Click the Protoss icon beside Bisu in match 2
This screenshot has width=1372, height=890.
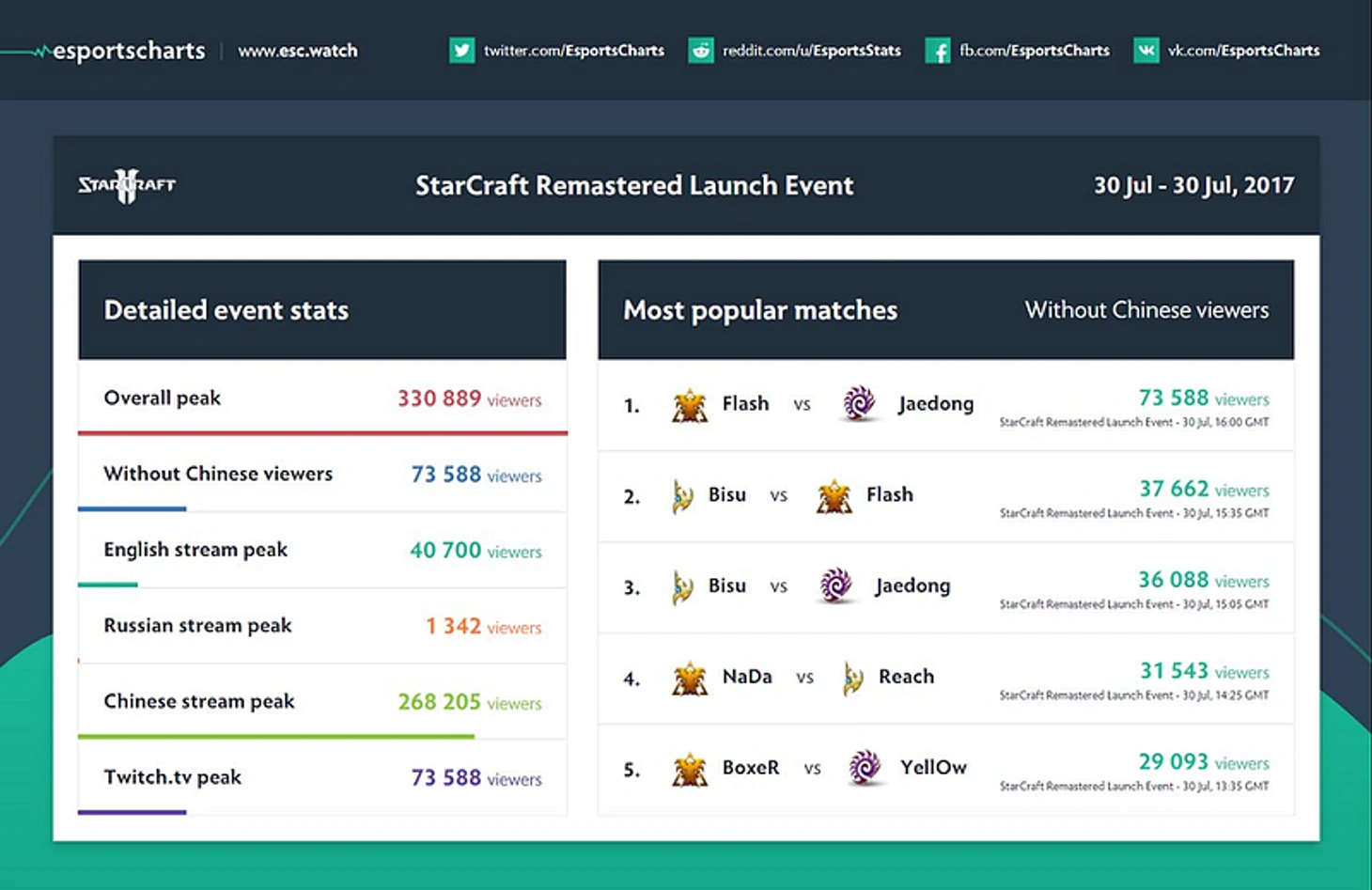(x=682, y=496)
